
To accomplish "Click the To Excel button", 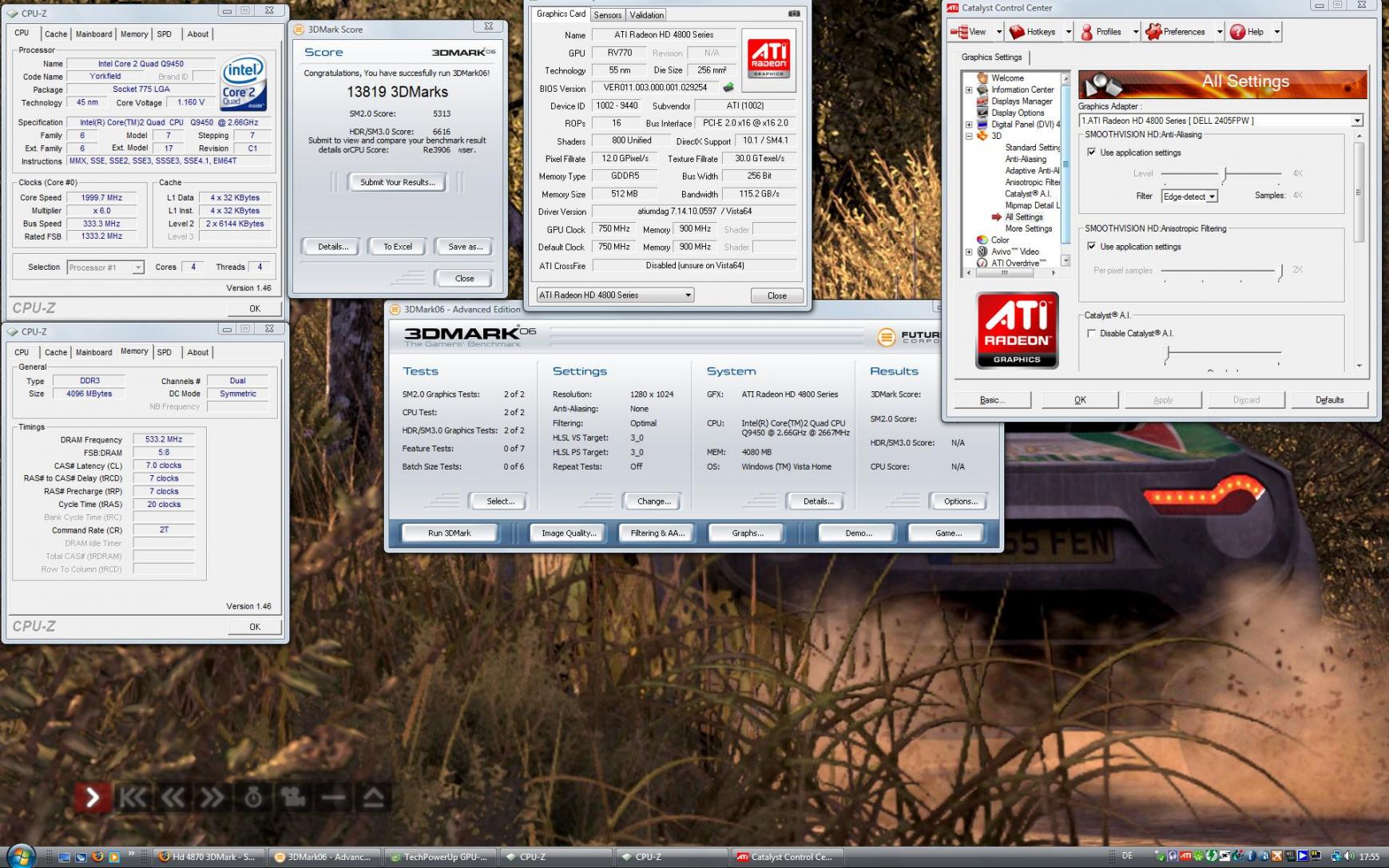I will pos(398,247).
